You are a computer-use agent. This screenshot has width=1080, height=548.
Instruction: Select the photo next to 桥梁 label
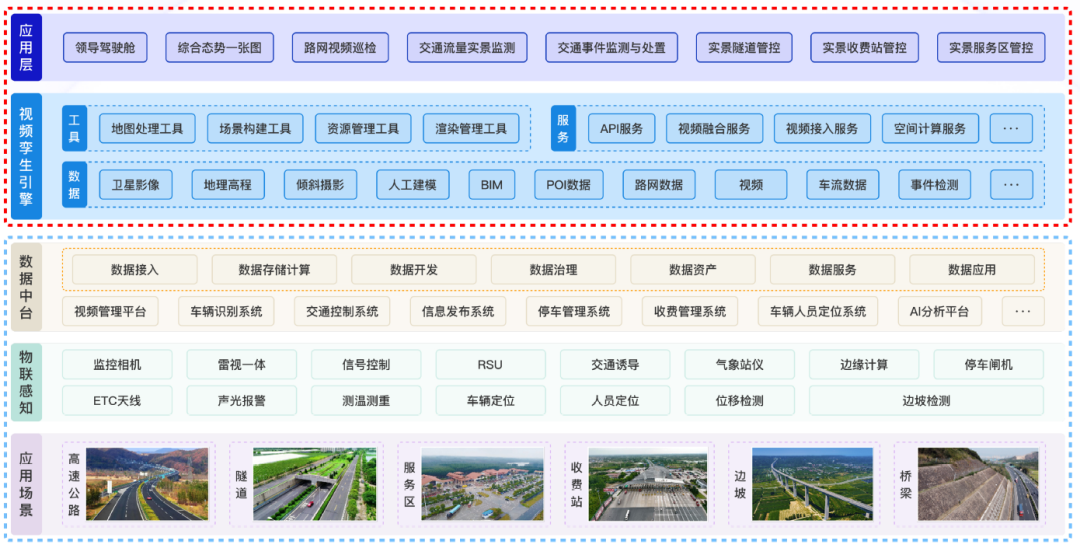[x=978, y=484]
